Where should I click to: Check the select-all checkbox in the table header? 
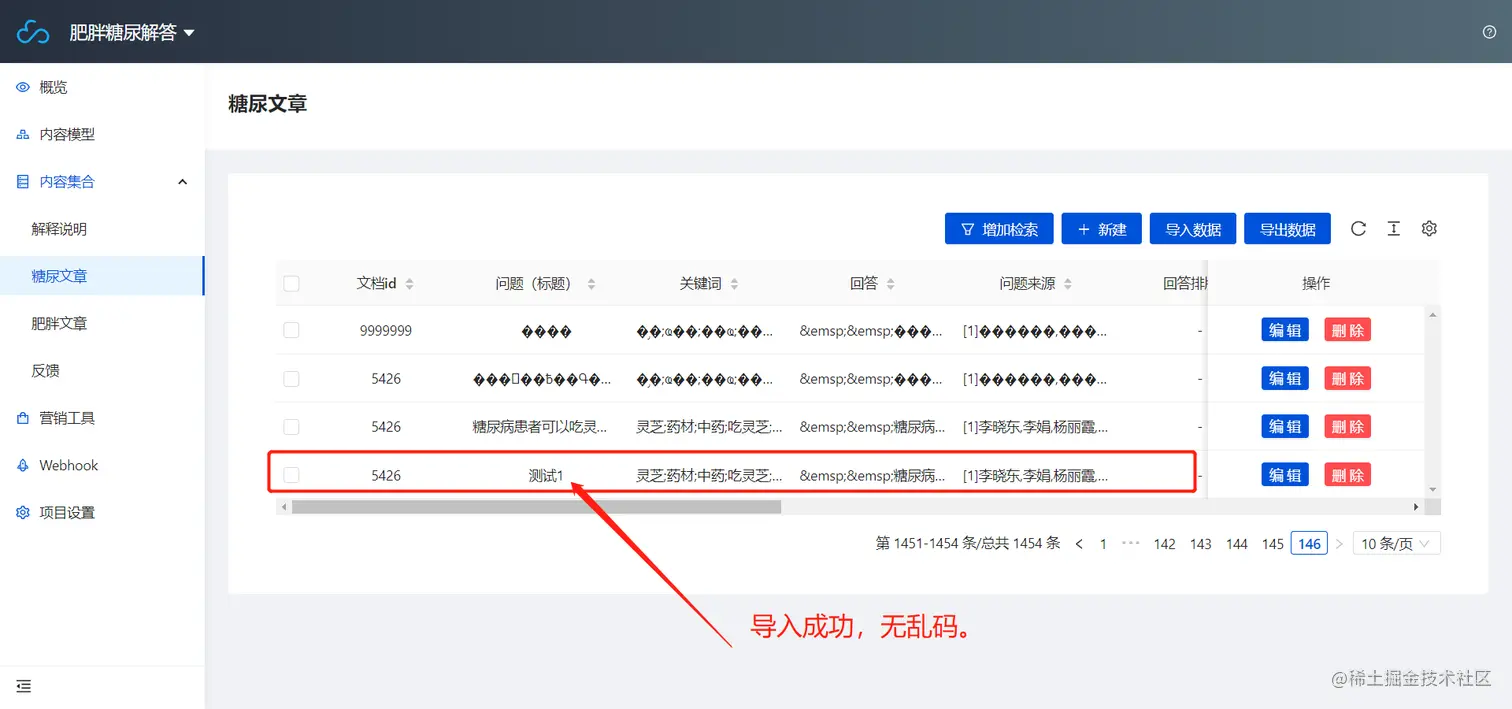point(291,283)
